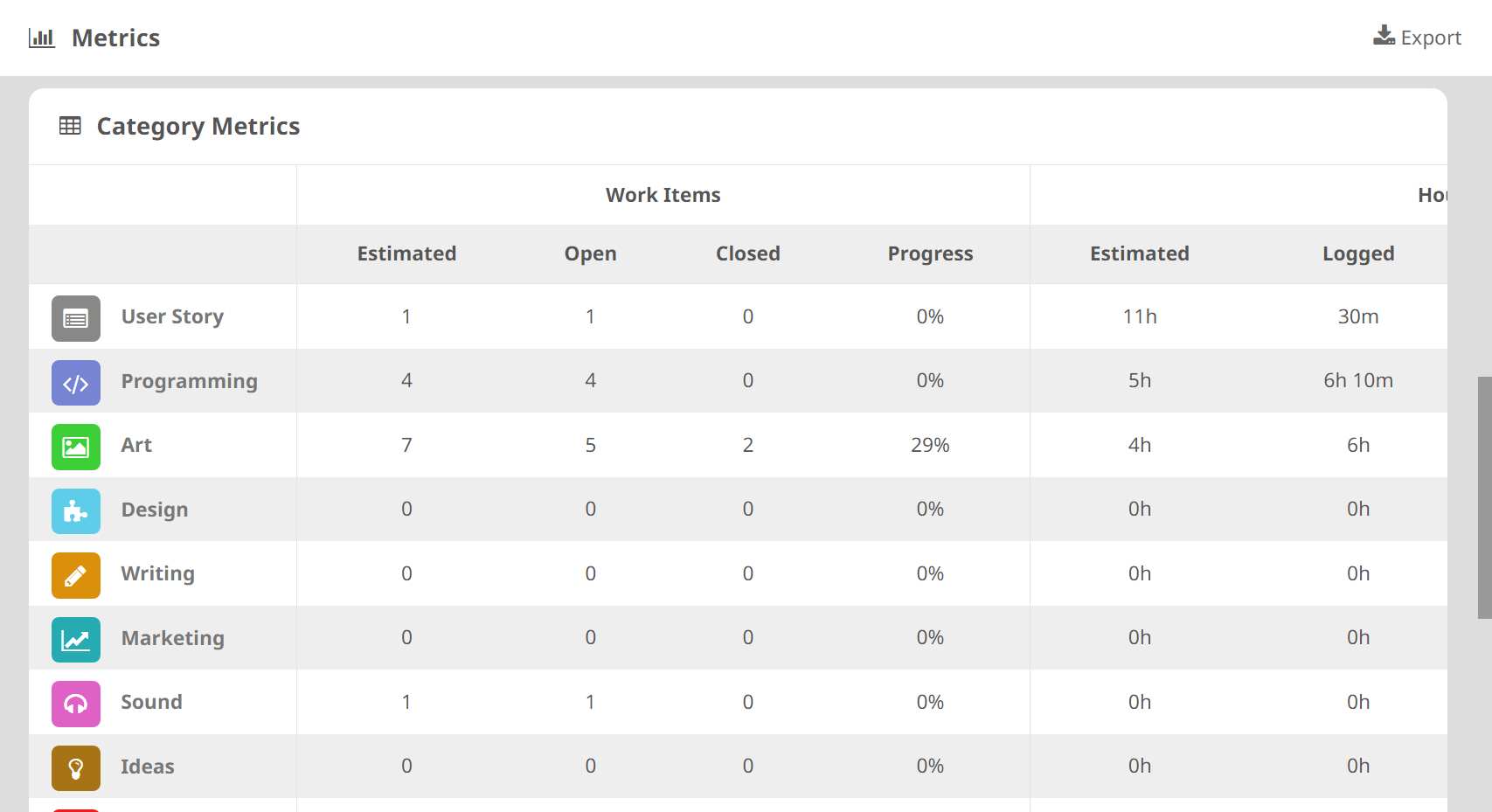Select the Writing pencil icon
Screen dimensions: 1492x812
tap(75, 575)
